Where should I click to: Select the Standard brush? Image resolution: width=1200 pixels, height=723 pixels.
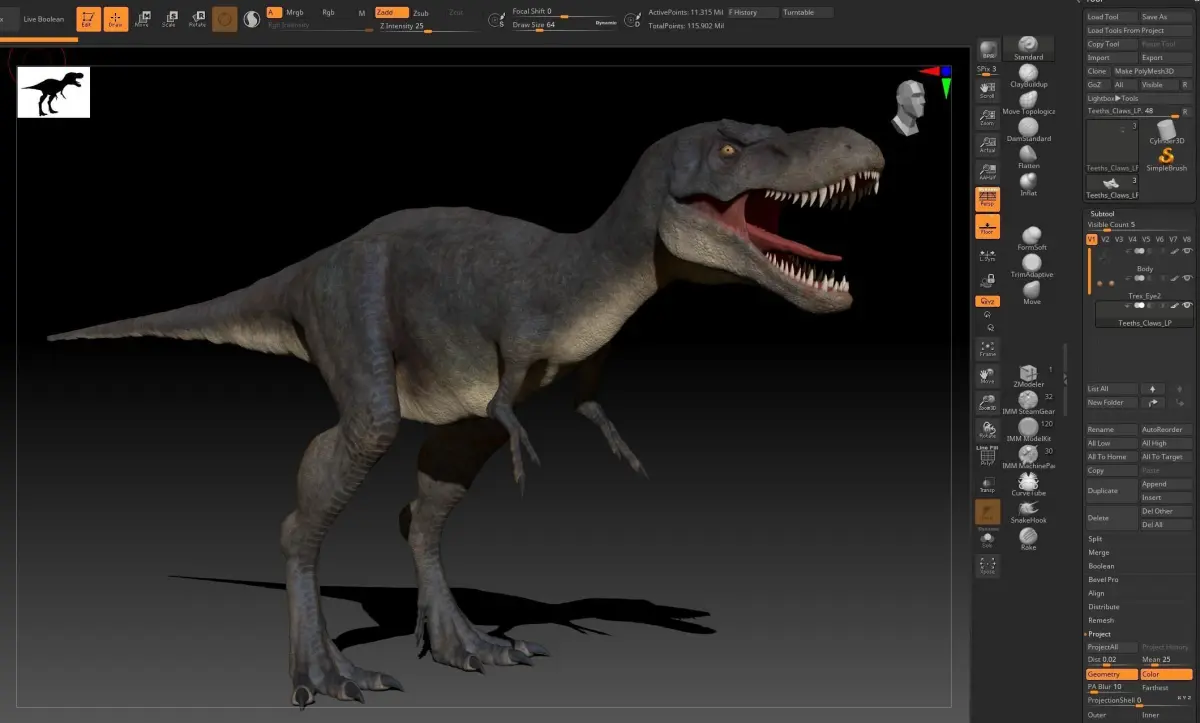[x=1028, y=48]
